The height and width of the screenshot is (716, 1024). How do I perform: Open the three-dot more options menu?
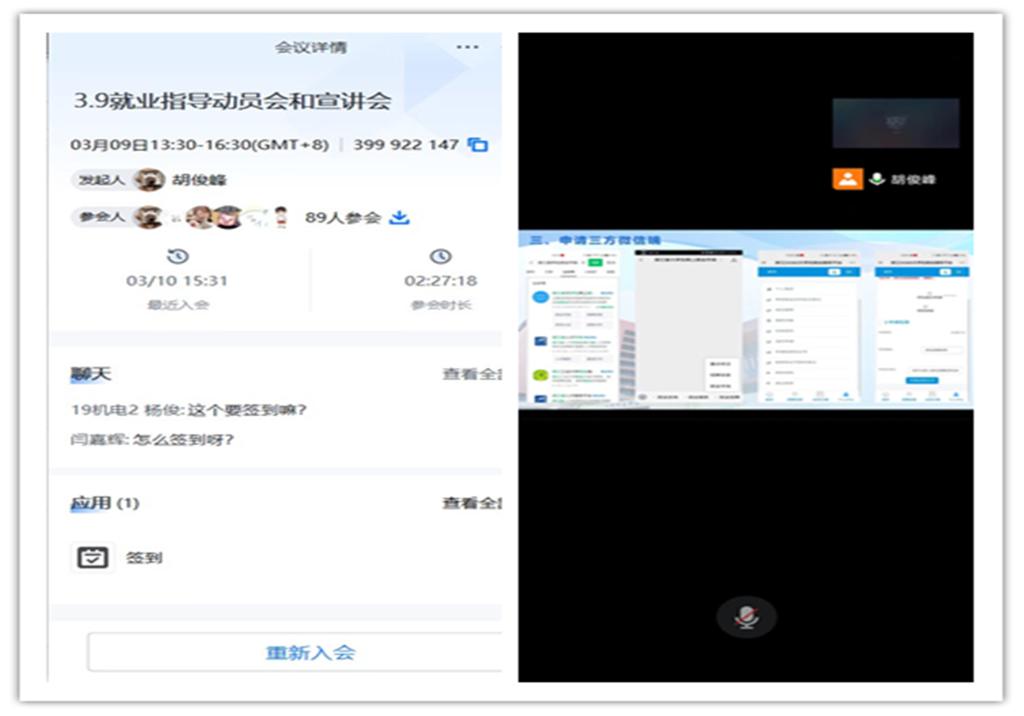pos(467,47)
